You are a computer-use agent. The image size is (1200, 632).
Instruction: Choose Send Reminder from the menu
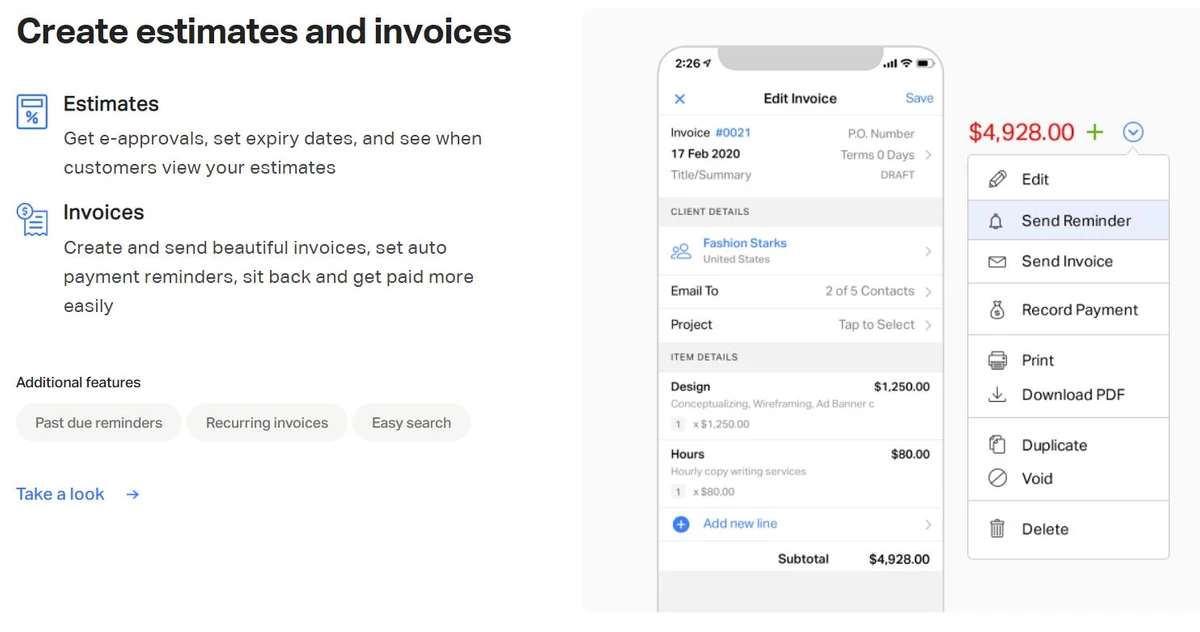1068,221
